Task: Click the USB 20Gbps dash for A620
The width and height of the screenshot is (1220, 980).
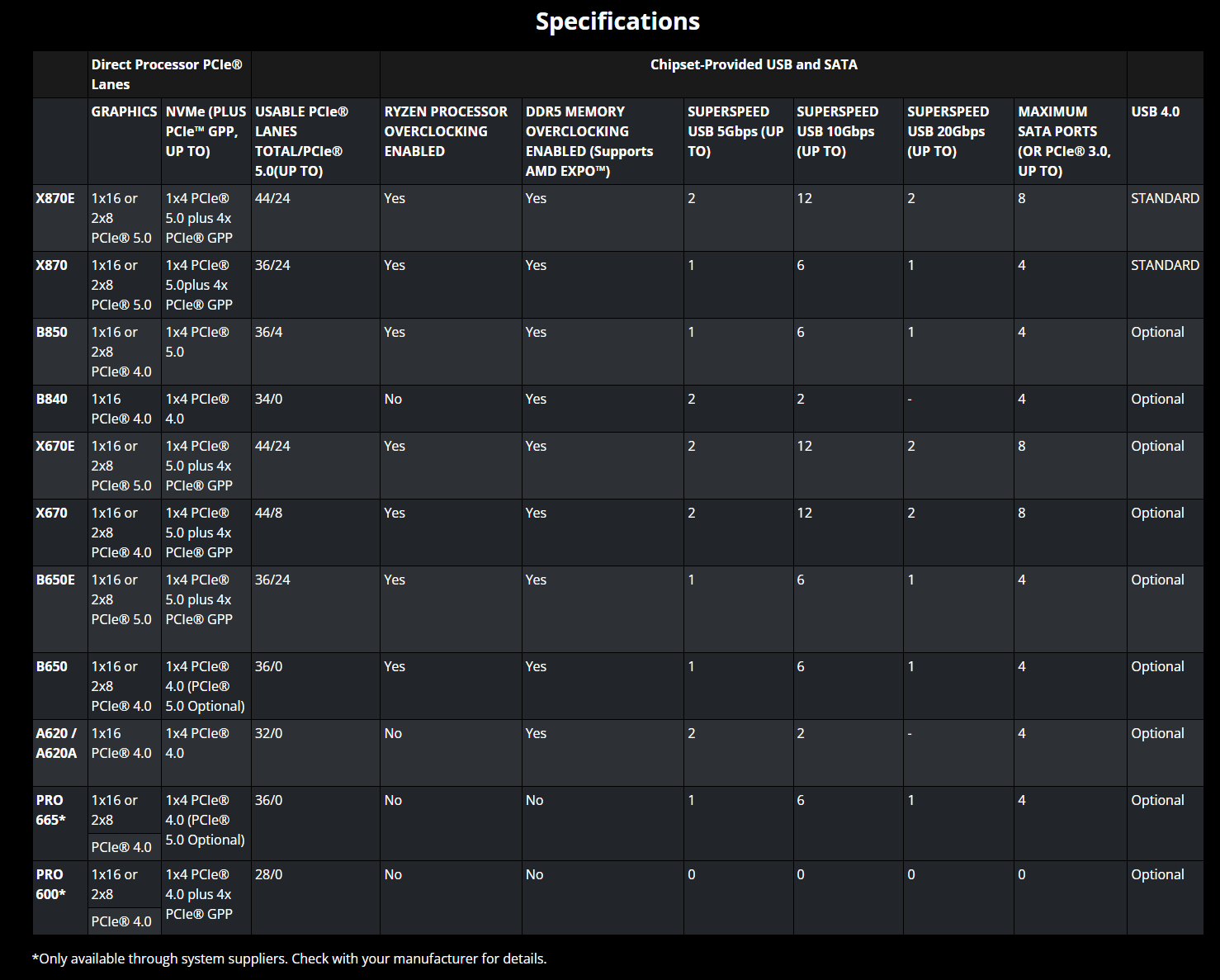Action: [910, 733]
